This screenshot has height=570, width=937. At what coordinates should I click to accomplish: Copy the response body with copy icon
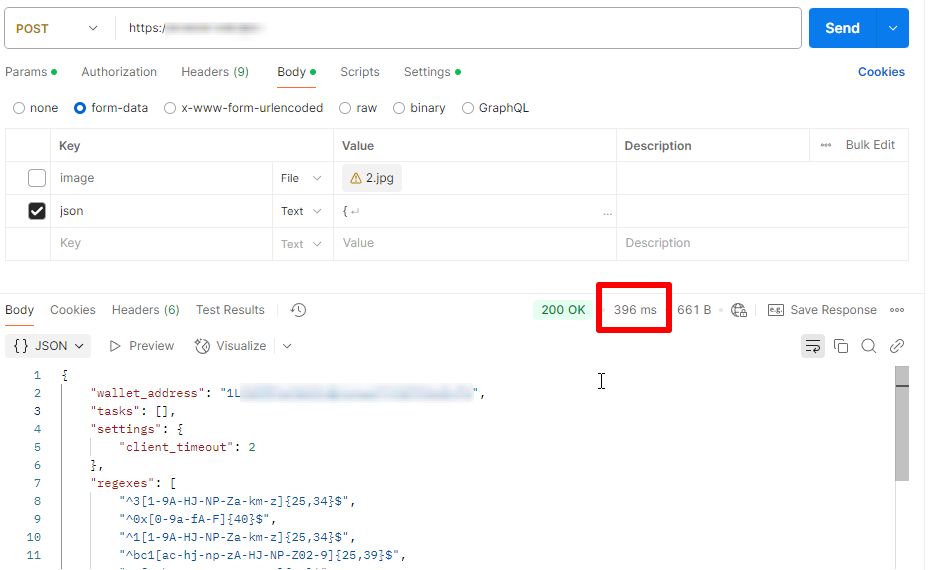pos(841,346)
